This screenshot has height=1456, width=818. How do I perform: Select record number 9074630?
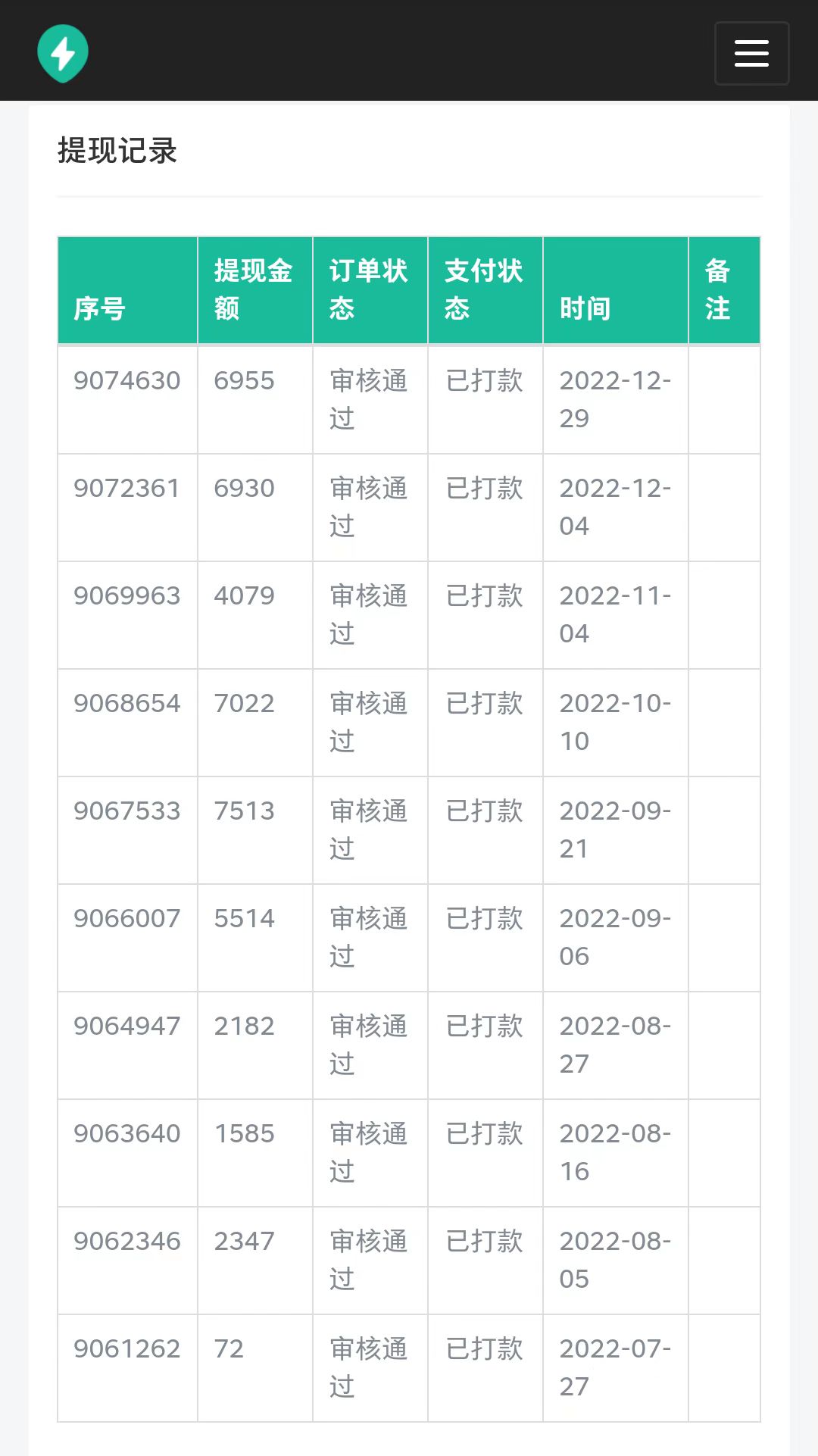coord(126,380)
